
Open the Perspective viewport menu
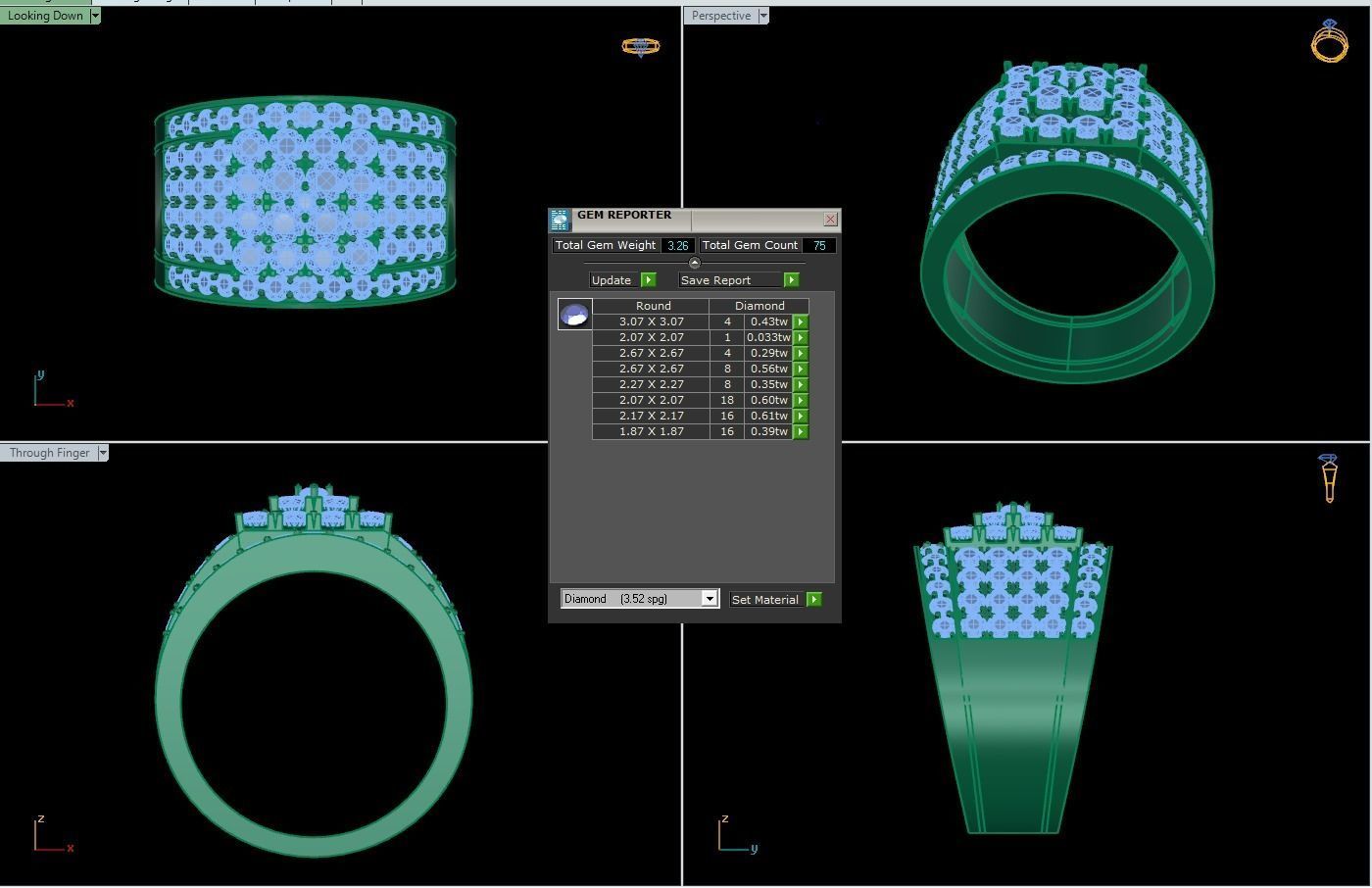pyautogui.click(x=763, y=16)
